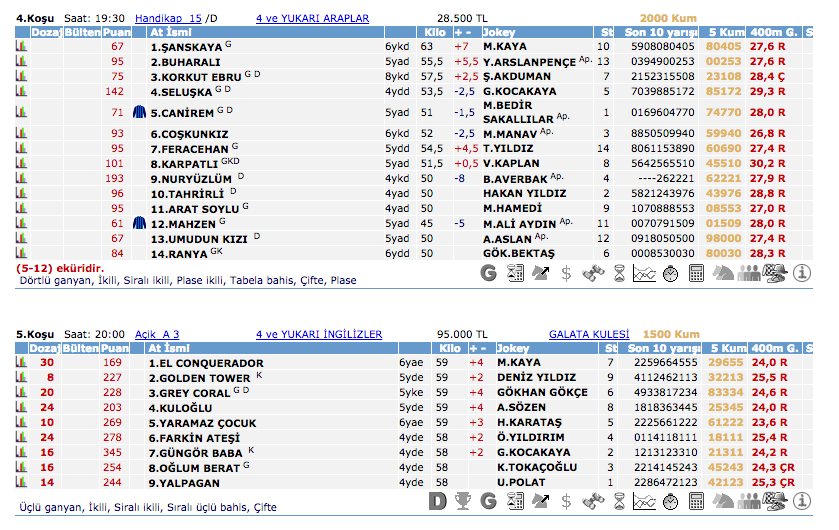The image size is (839, 530).
Task: Open the Açık A 3 link
Action: click(x=156, y=334)
